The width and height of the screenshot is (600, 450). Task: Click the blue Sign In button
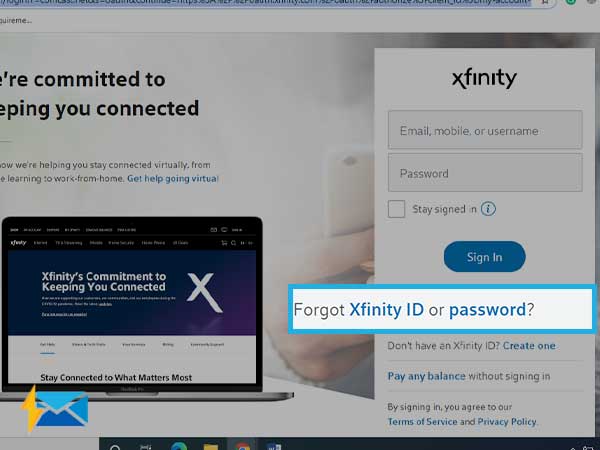coord(484,257)
